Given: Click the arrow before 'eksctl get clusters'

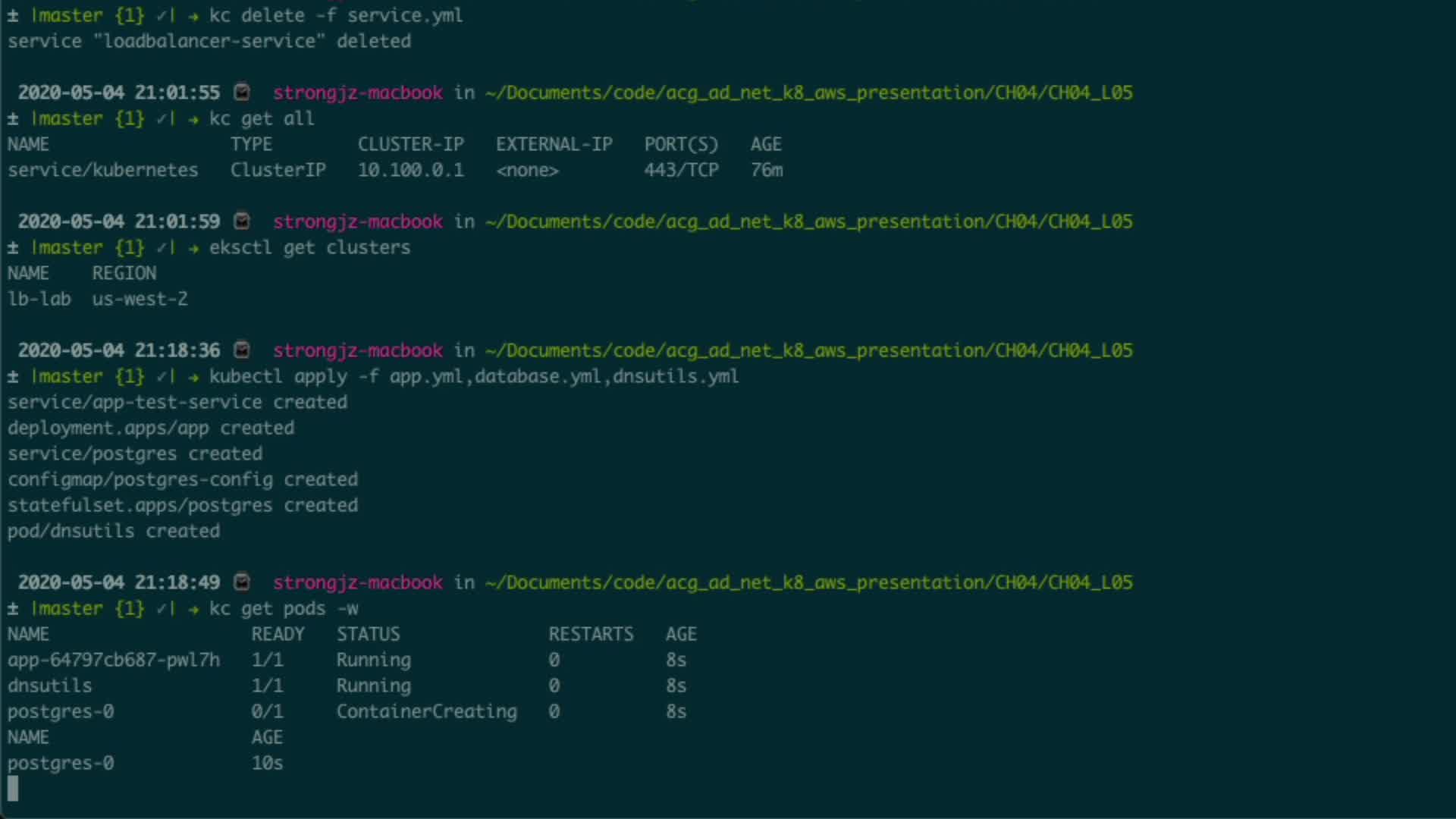Looking at the screenshot, I should tap(193, 248).
